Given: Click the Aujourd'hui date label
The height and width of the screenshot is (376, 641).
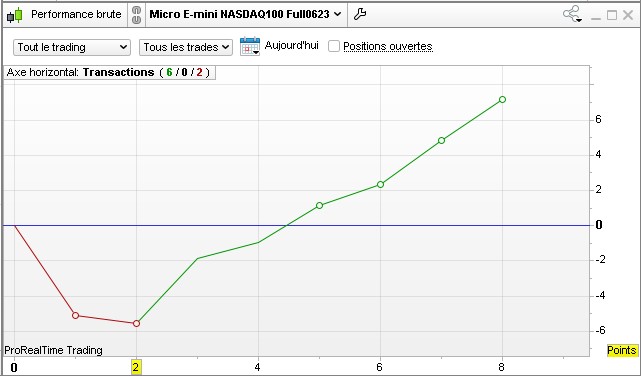Looking at the screenshot, I should tap(291, 45).
